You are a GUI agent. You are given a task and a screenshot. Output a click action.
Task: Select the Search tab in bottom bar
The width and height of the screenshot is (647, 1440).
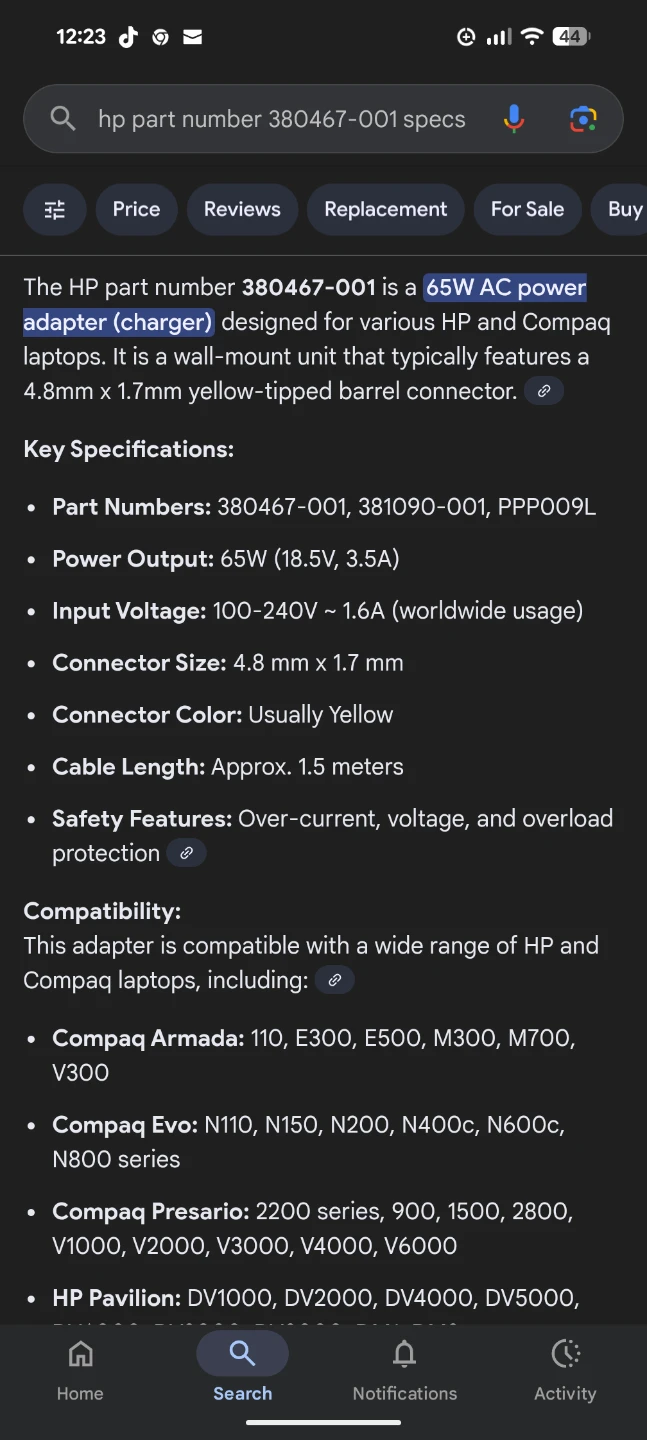tap(242, 1371)
